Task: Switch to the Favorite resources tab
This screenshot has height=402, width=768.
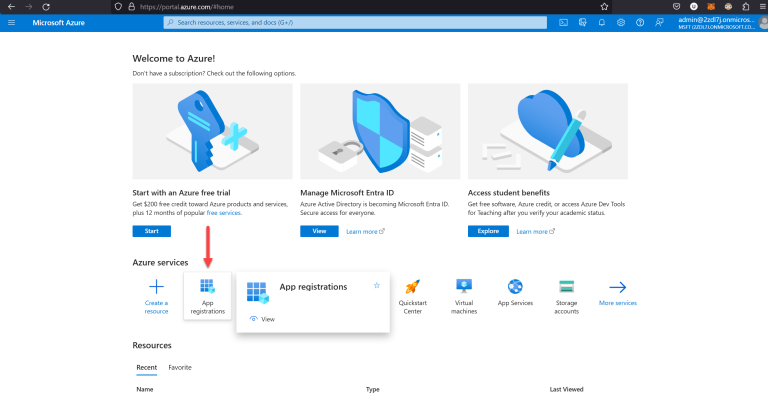Action: (180, 367)
